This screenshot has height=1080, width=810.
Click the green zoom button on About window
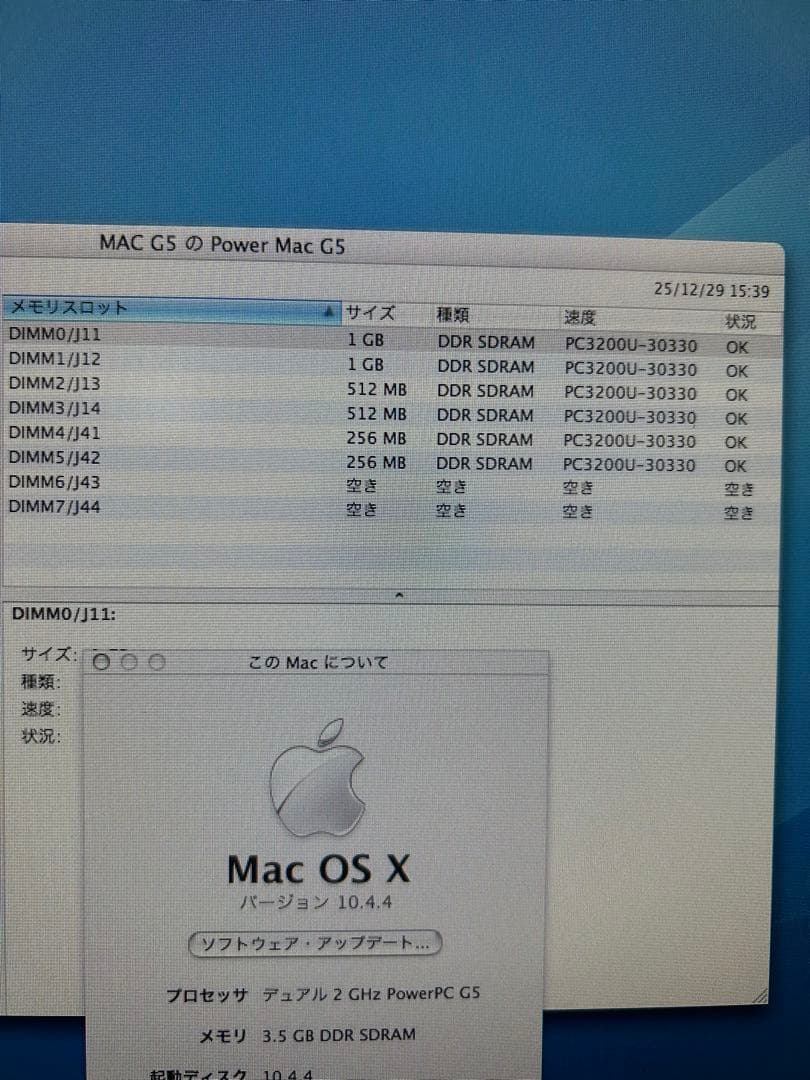tap(156, 662)
